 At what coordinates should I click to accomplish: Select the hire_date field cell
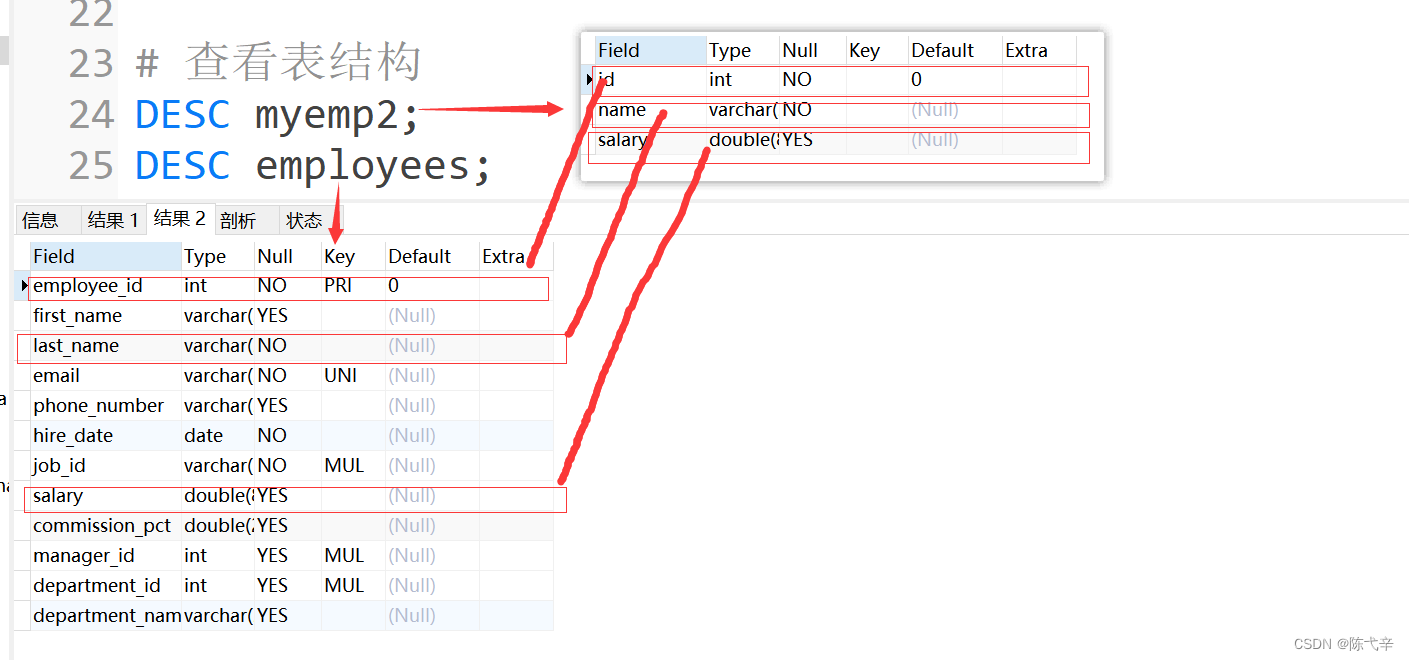pyautogui.click(x=106, y=436)
